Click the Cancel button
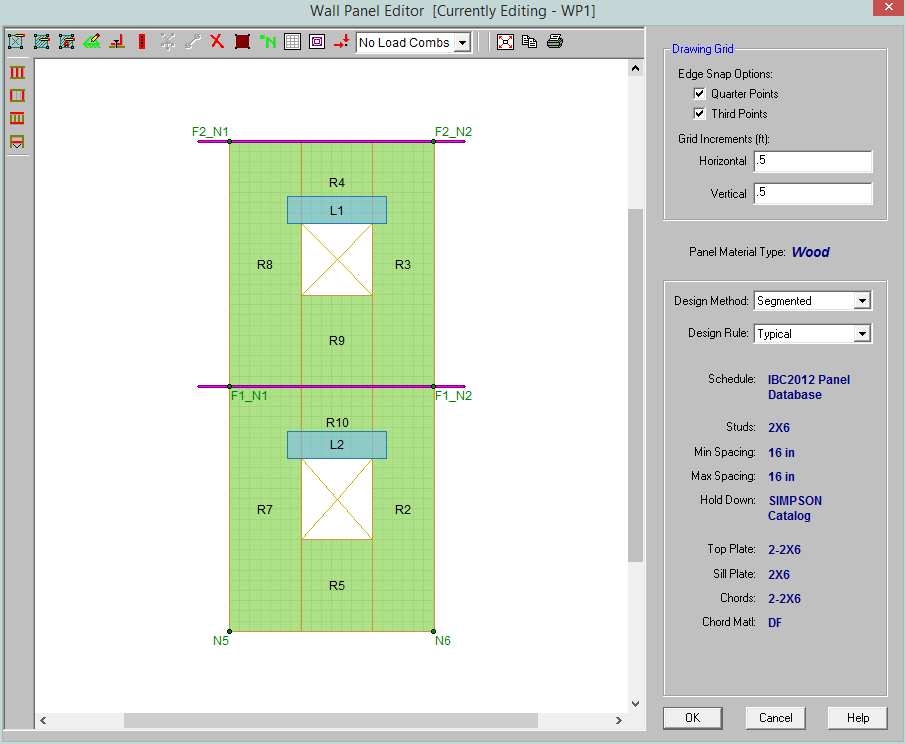This screenshot has width=906, height=744. point(776,717)
